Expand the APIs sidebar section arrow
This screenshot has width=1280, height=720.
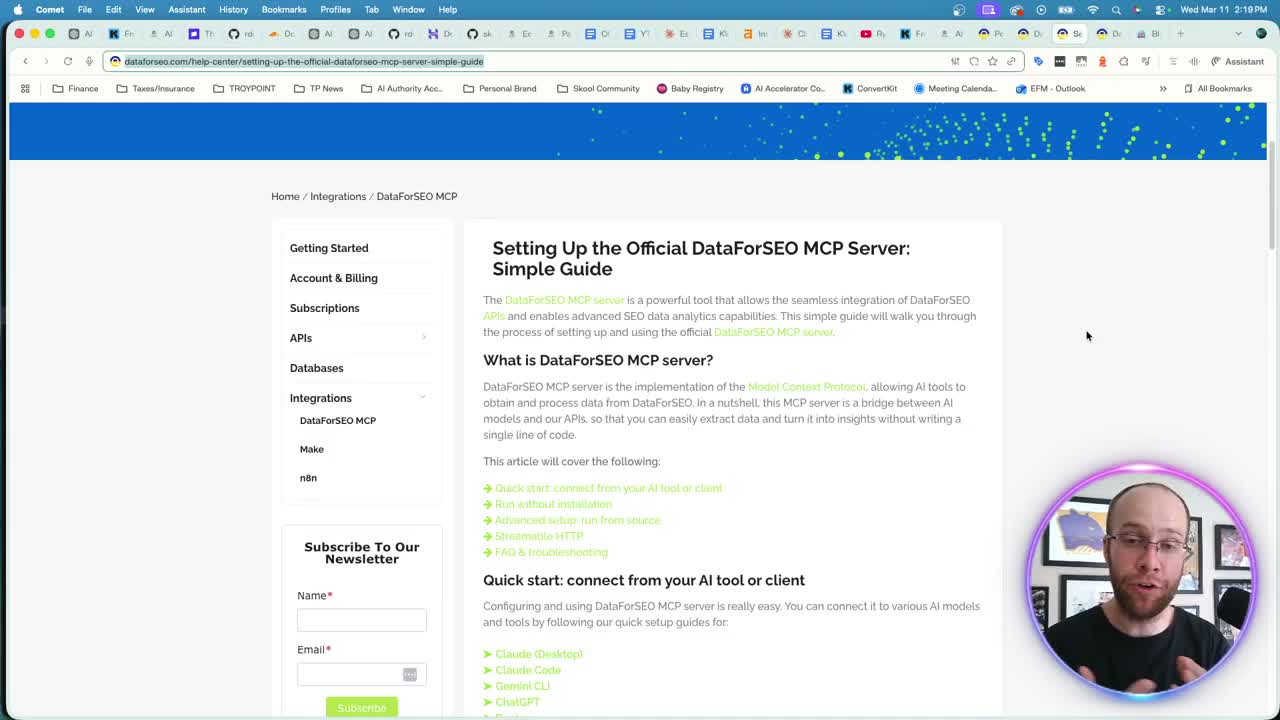click(423, 338)
